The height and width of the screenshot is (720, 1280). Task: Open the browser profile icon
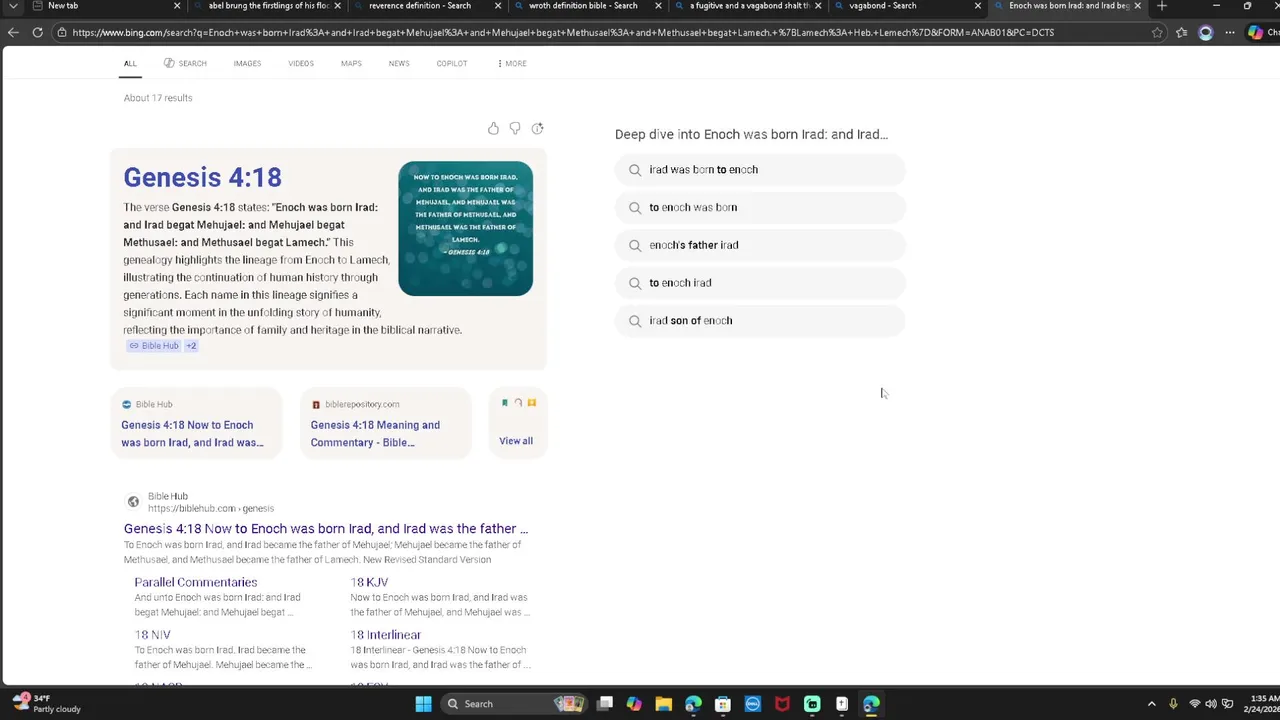click(x=1205, y=32)
